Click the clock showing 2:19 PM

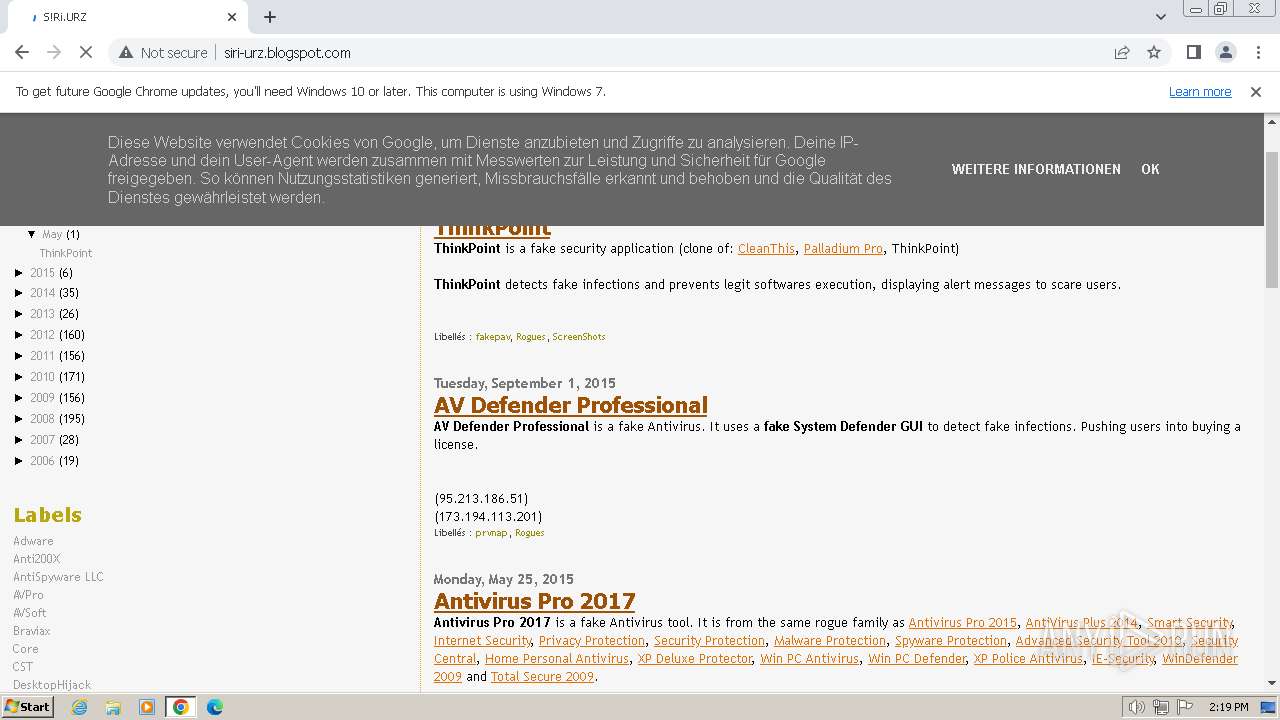coord(1228,707)
